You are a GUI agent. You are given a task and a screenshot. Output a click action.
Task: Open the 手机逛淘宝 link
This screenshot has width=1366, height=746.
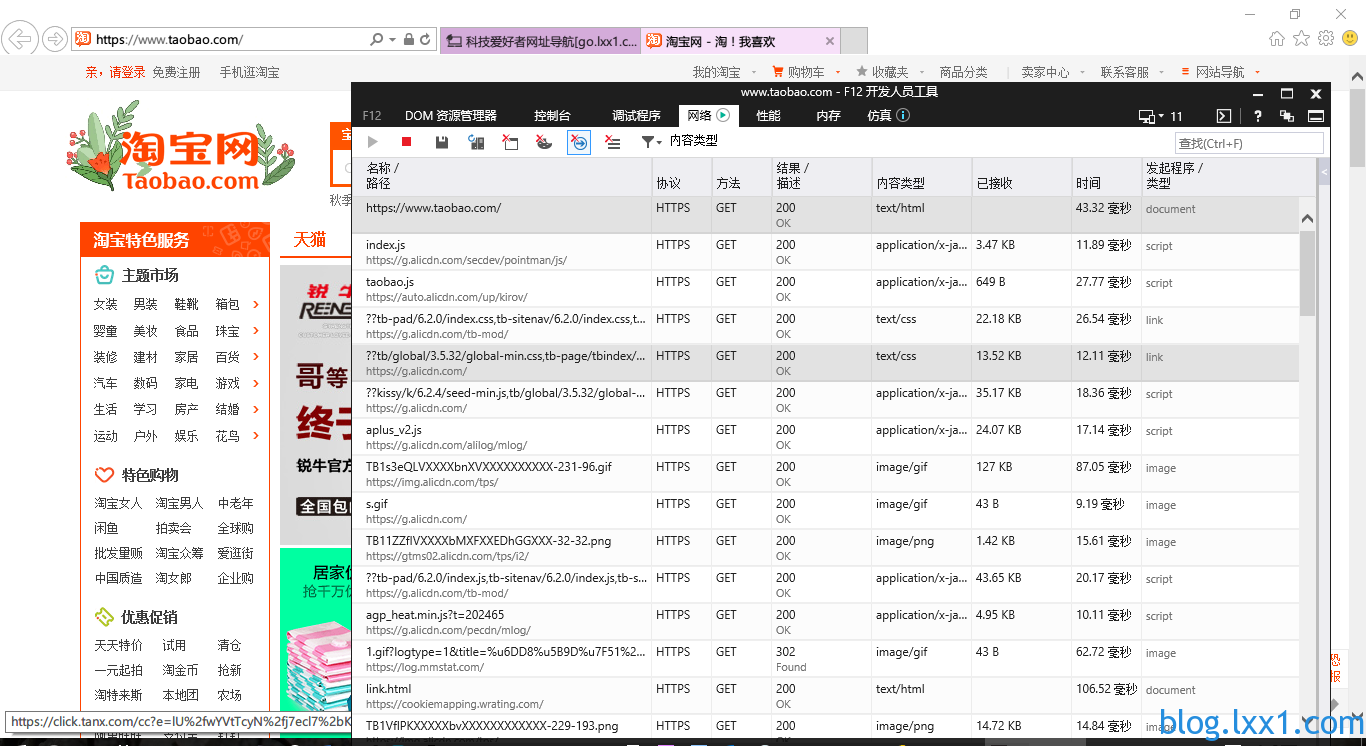[x=250, y=72]
